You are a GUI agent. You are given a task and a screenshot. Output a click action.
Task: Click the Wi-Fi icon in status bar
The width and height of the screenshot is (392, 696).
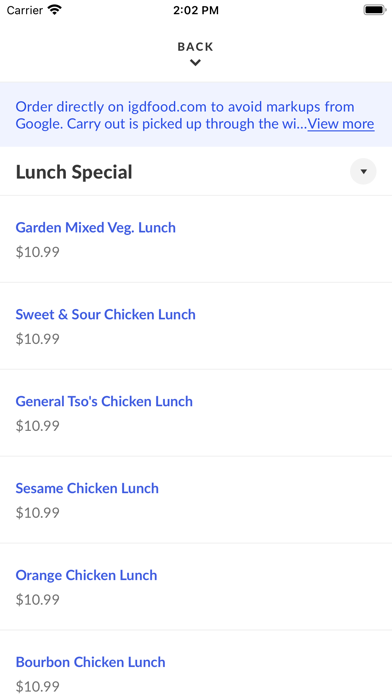pos(55,10)
